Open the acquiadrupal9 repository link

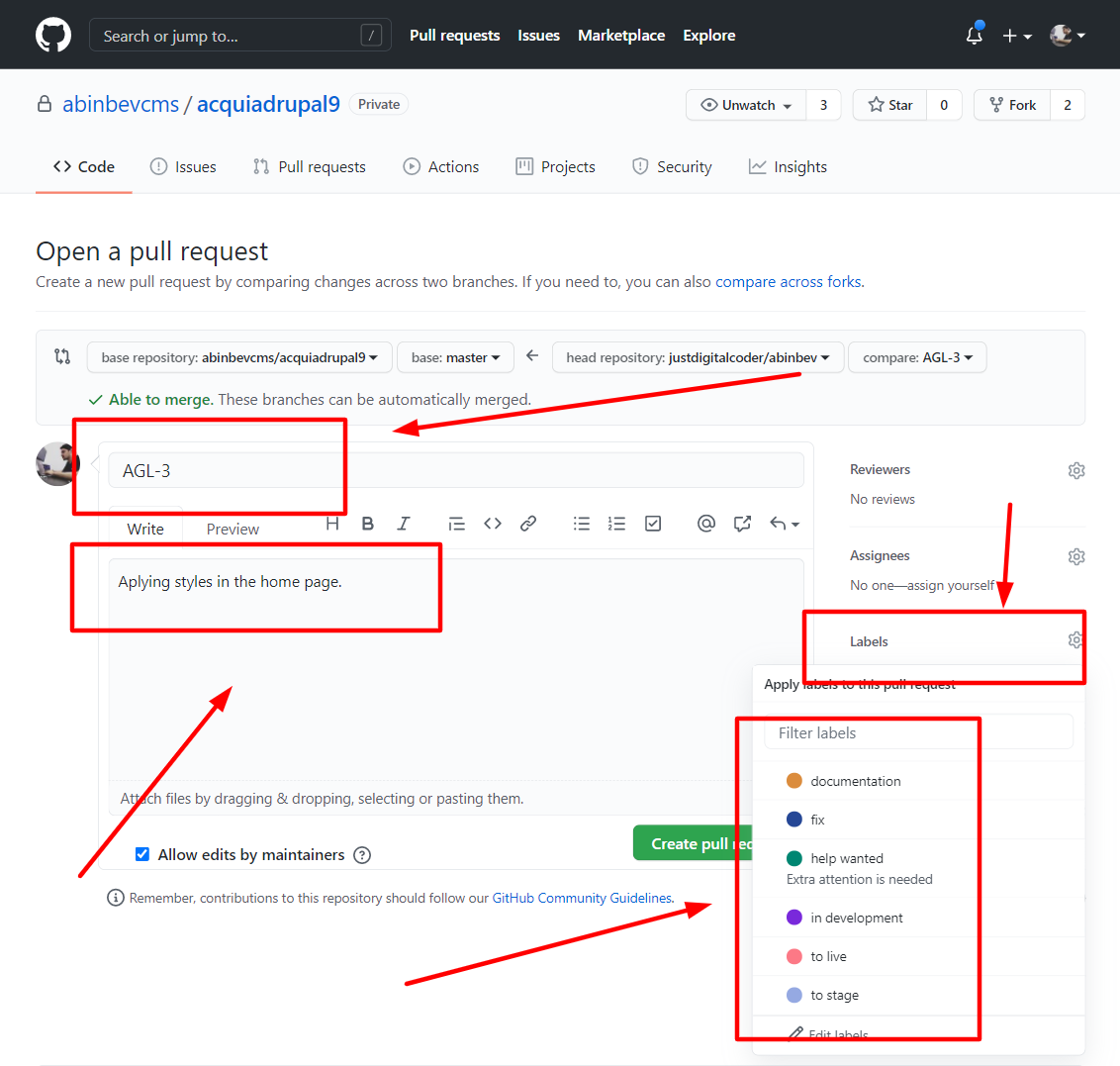point(268,104)
